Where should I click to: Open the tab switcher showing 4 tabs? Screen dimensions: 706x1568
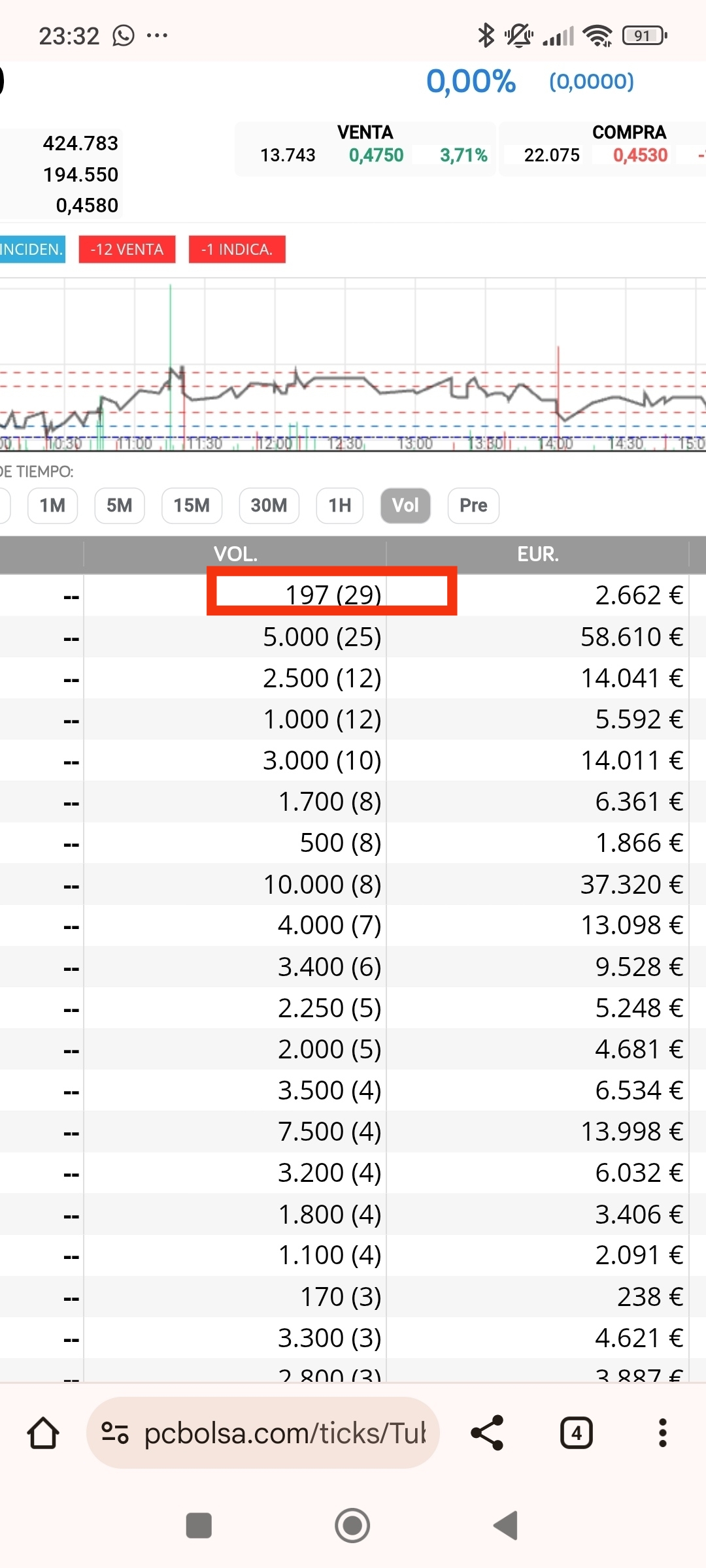[576, 1433]
